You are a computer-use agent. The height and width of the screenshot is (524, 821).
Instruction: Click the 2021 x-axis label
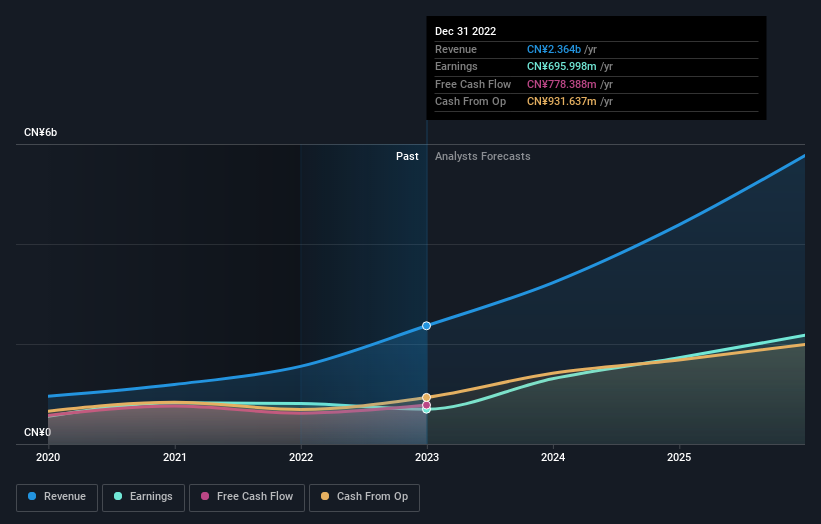[174, 458]
